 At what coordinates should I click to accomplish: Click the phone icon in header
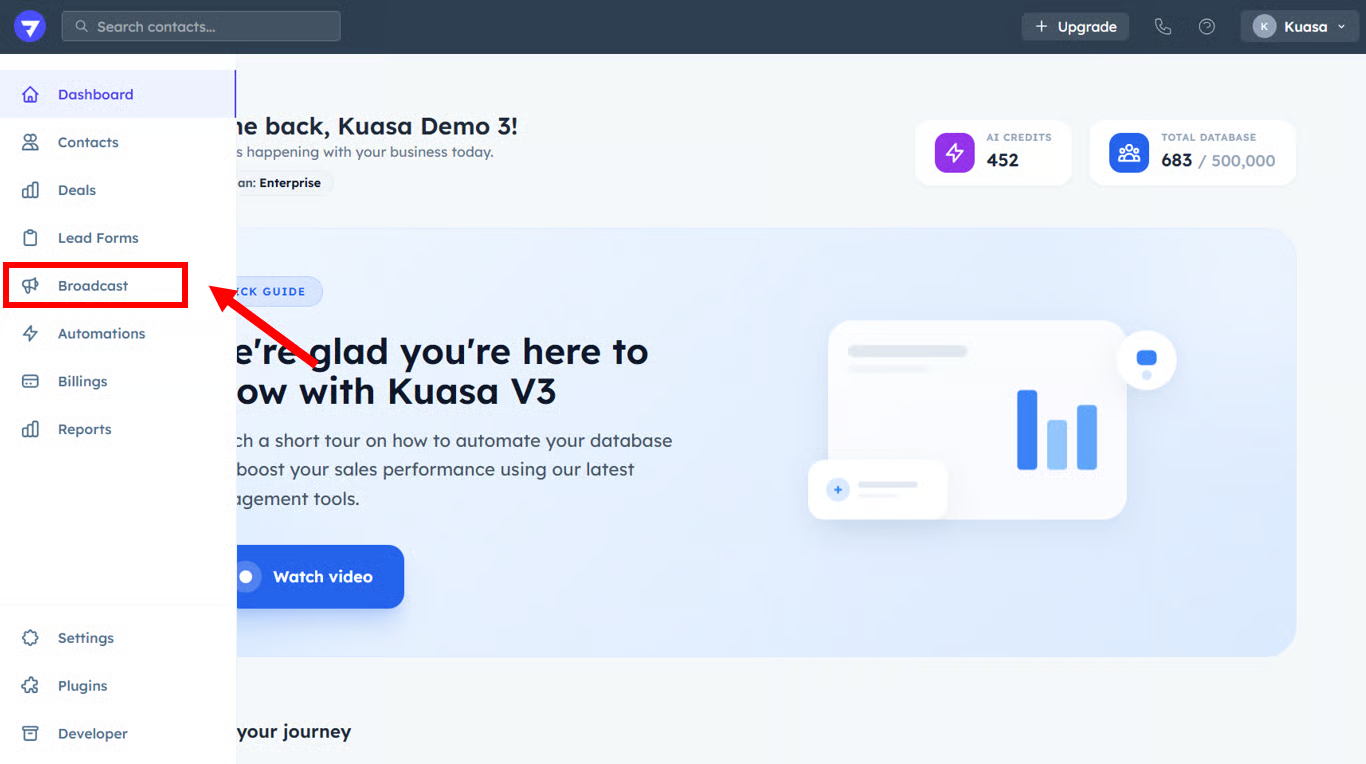tap(1162, 27)
